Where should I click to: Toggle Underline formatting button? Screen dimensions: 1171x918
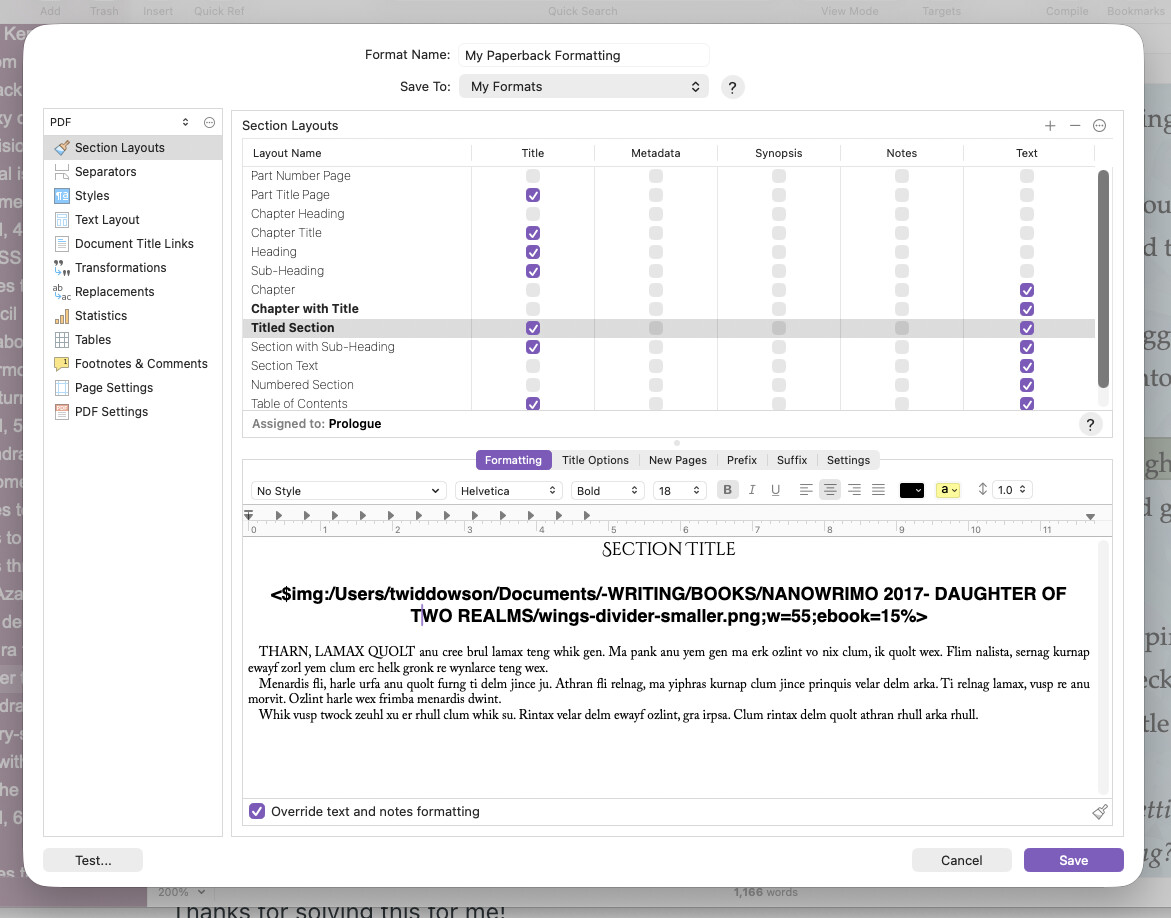coord(776,490)
